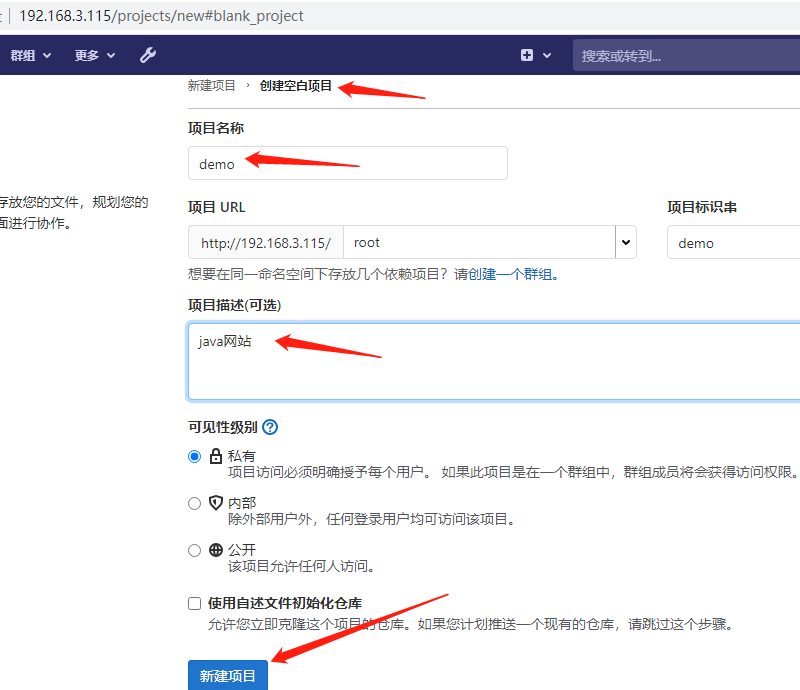Click the 项目 URL label
The height and width of the screenshot is (690, 800).
[216, 207]
